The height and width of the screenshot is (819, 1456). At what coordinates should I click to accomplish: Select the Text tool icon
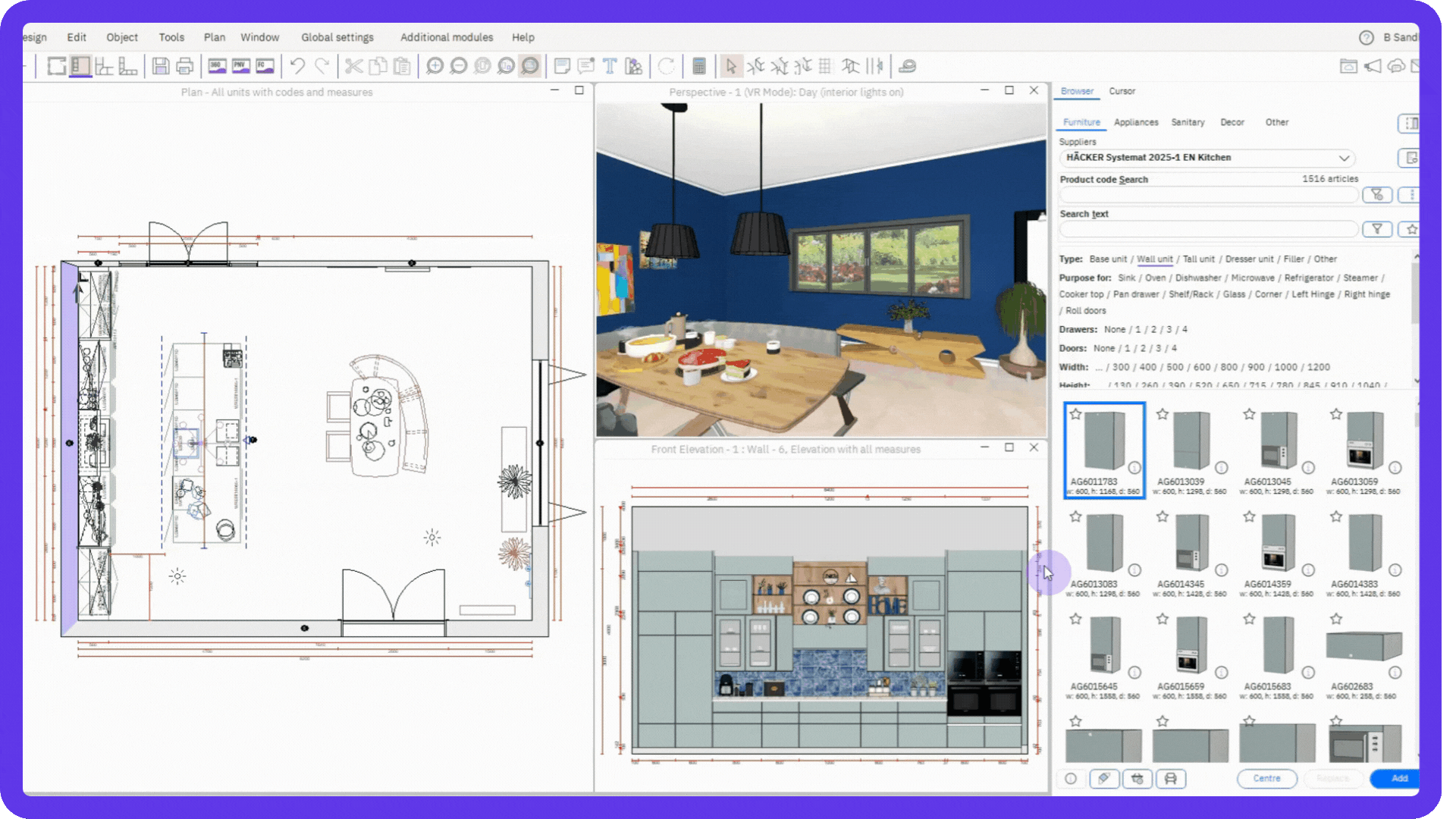tap(610, 67)
